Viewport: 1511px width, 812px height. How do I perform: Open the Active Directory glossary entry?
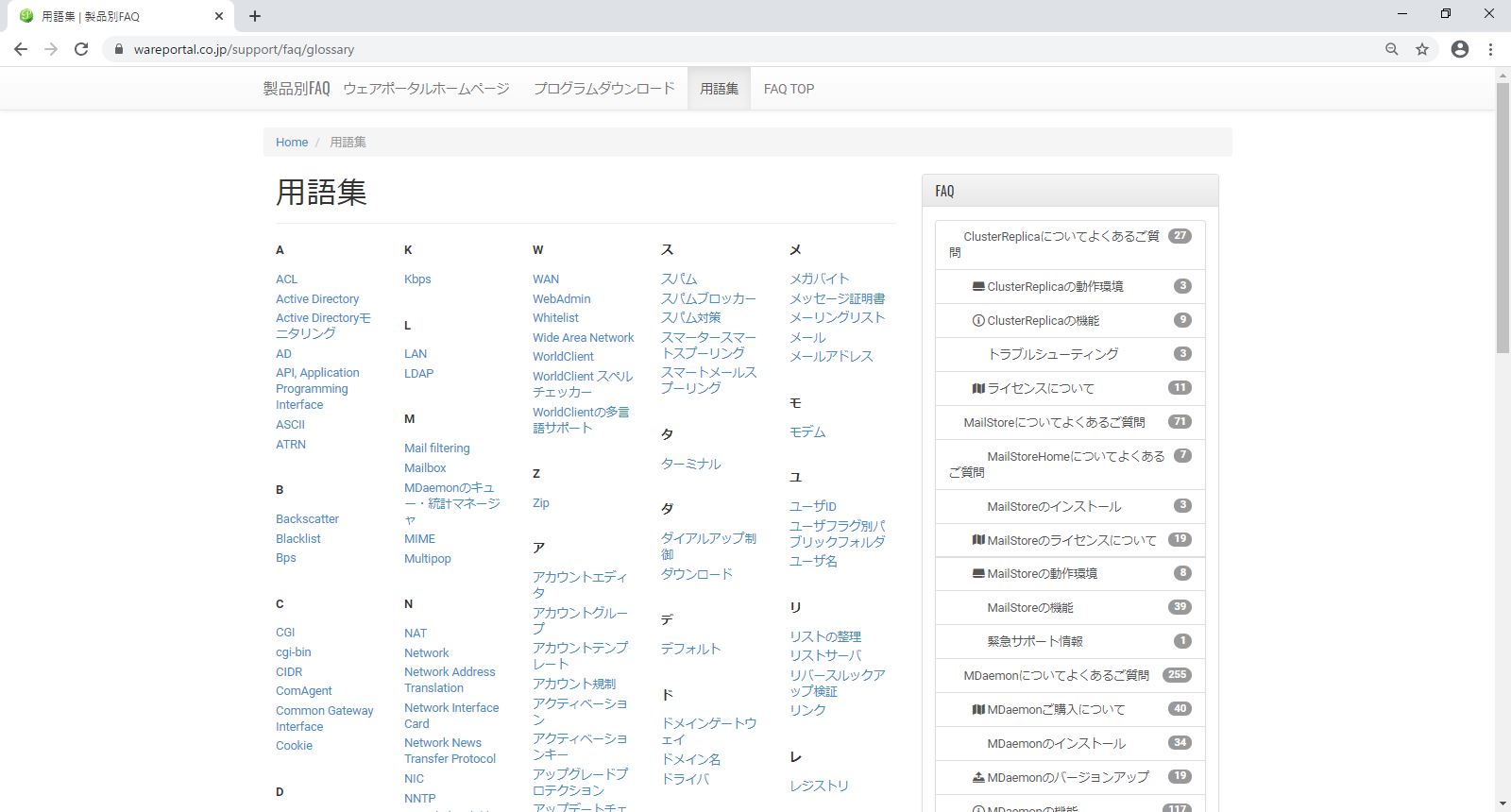317,298
